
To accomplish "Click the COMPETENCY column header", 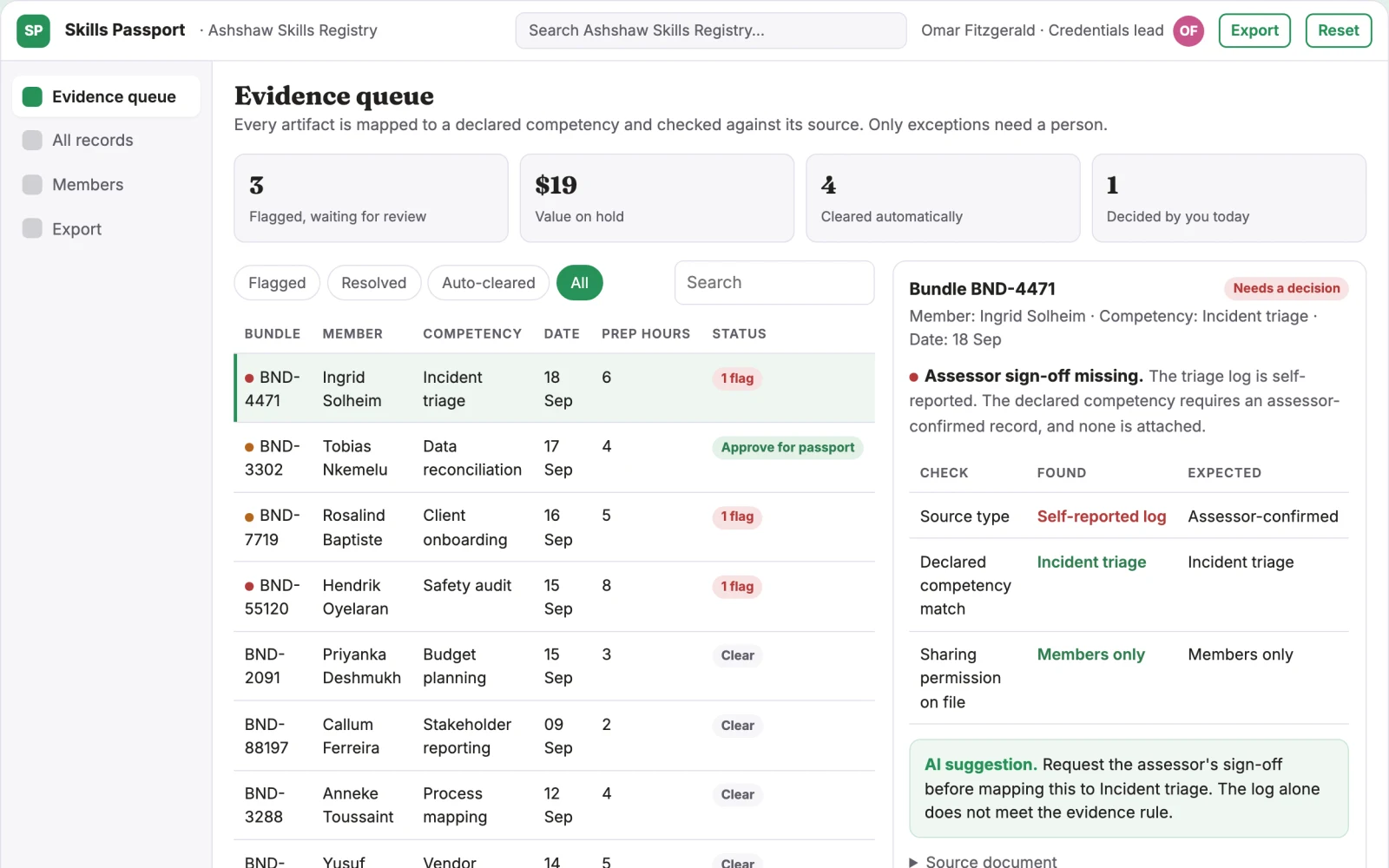I will click(x=472, y=333).
